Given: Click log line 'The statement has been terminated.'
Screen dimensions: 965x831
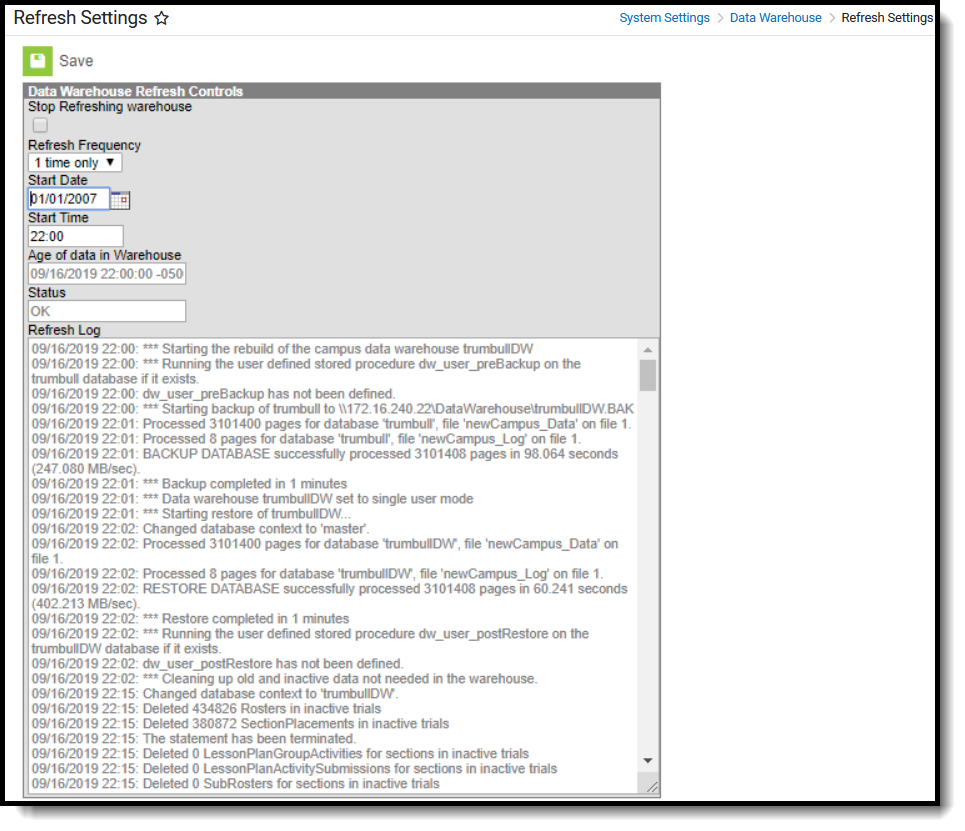Looking at the screenshot, I should (x=194, y=739).
